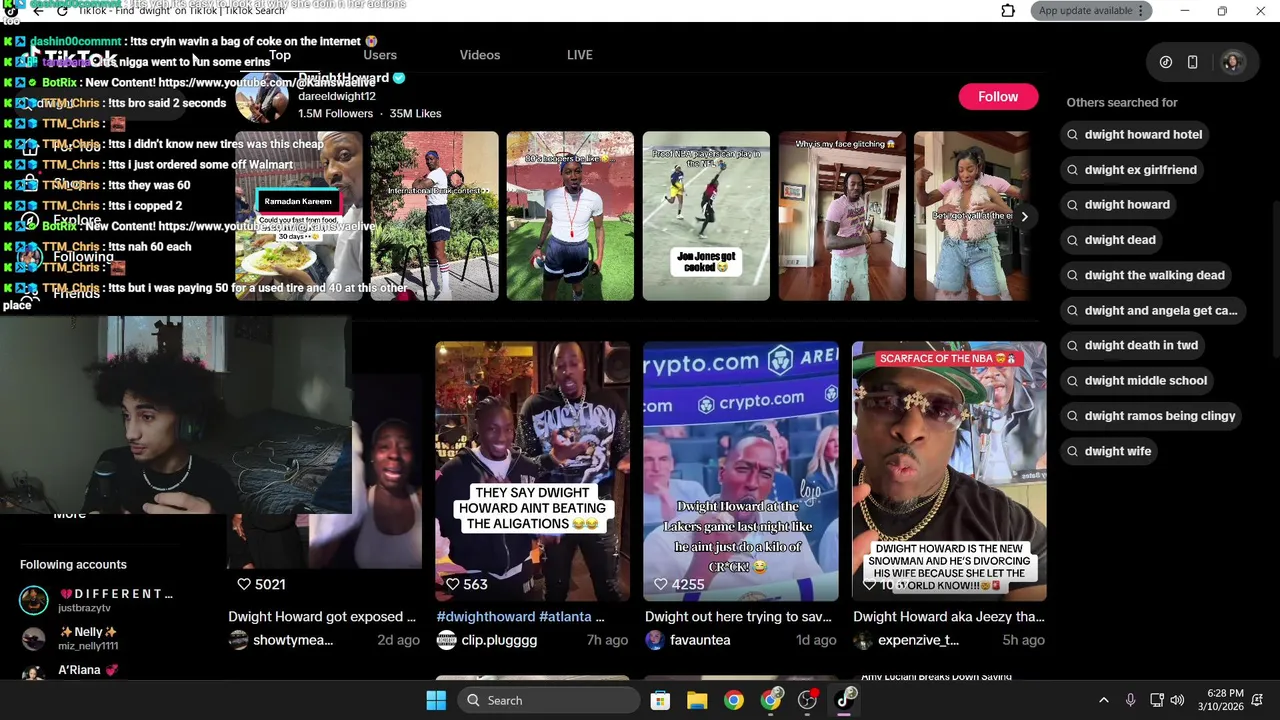Viewport: 1280px width, 720px height.
Task: Select the dwight dead suggestion
Action: [x=1110, y=240]
